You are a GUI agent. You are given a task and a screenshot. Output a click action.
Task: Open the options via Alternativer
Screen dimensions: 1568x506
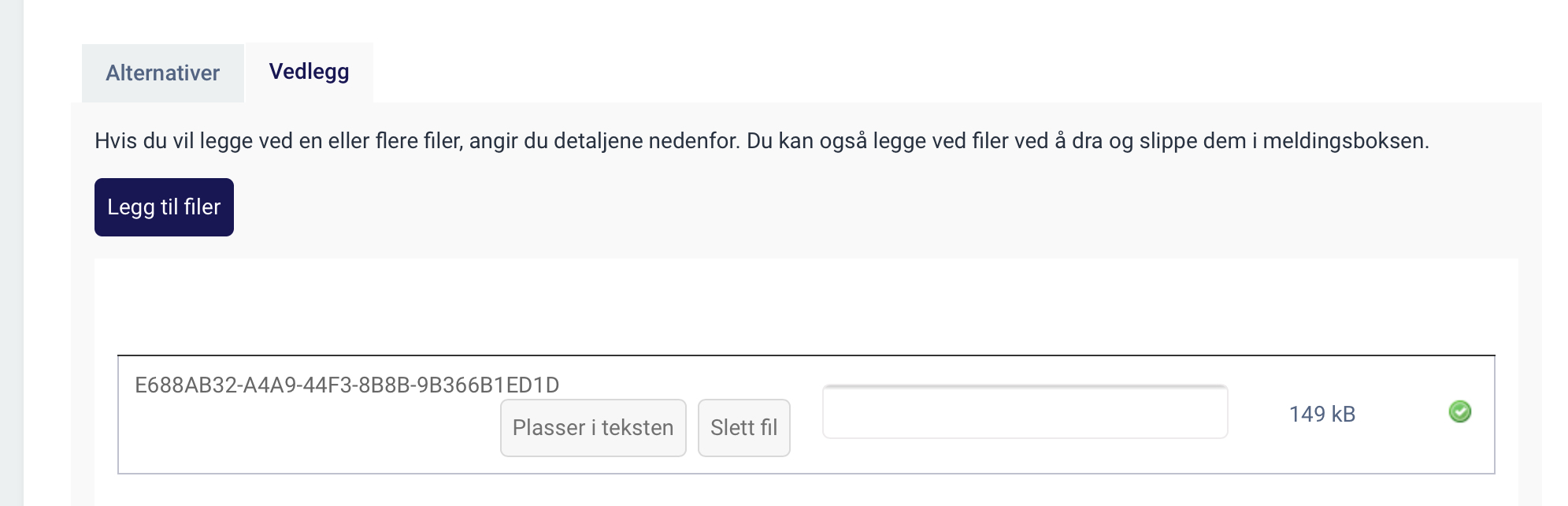point(162,73)
